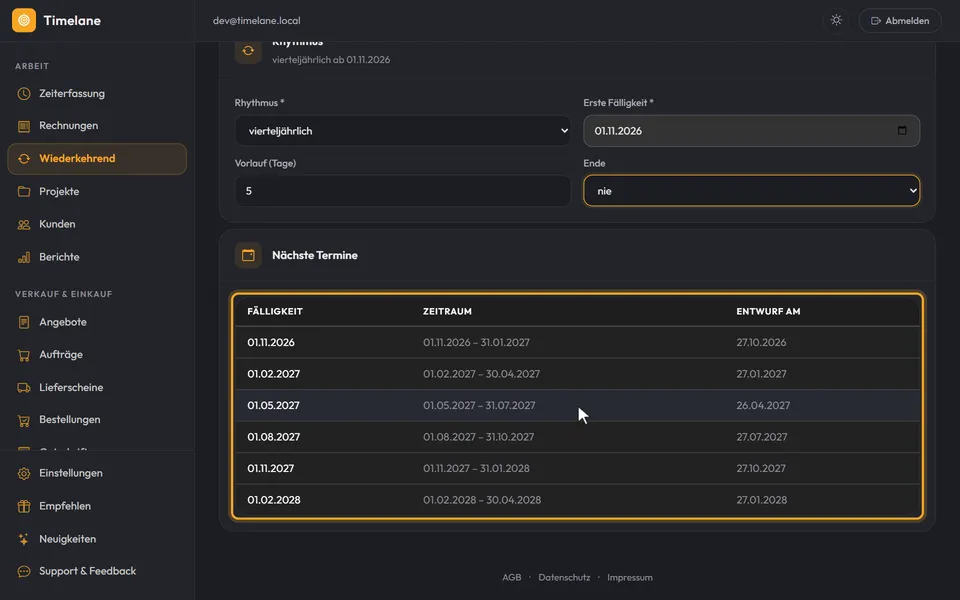
Task: Click the period 01.02.2028 – 30.04.2028
Action: point(482,500)
